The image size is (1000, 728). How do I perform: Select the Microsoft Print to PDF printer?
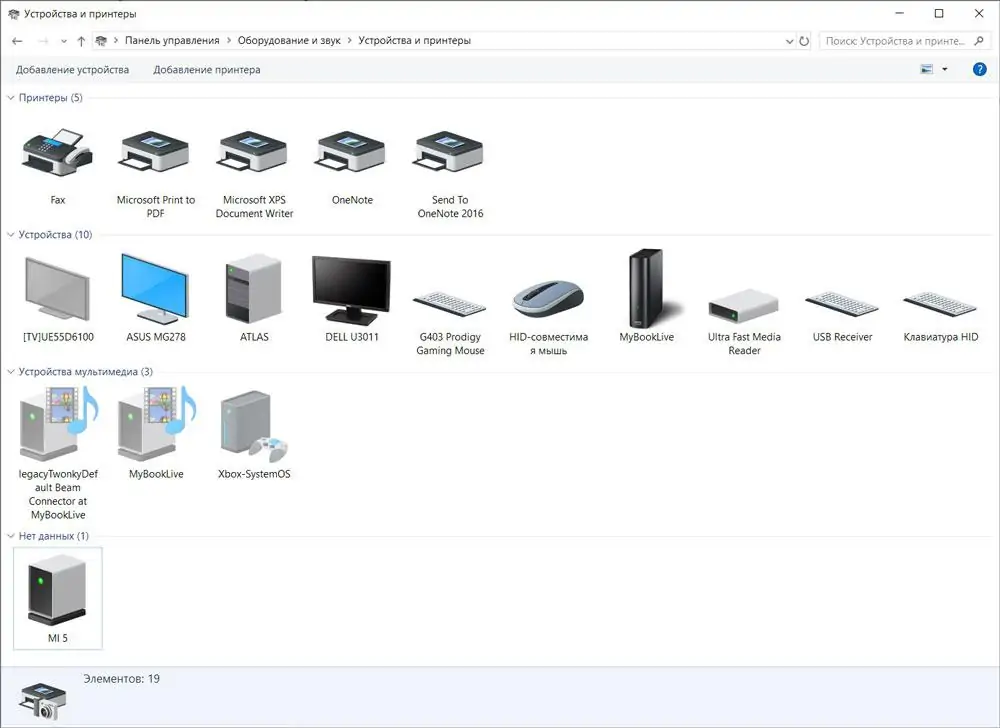[x=156, y=153]
